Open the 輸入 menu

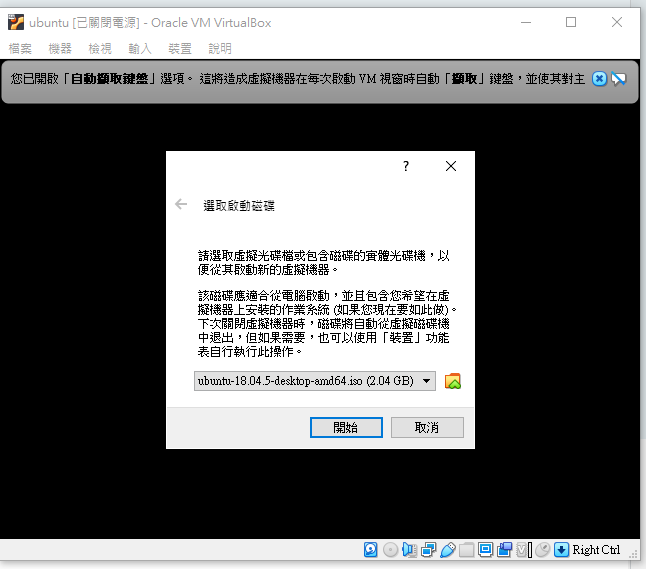click(x=140, y=49)
